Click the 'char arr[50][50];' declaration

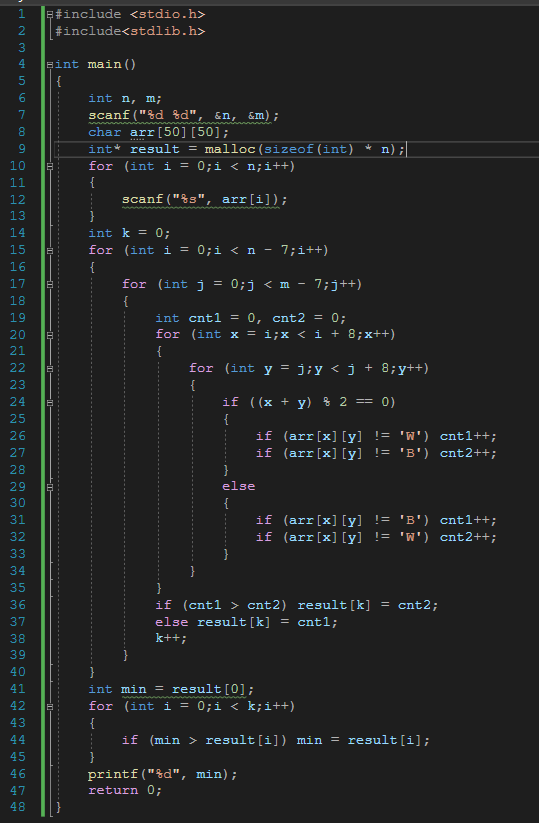pyautogui.click(x=158, y=132)
